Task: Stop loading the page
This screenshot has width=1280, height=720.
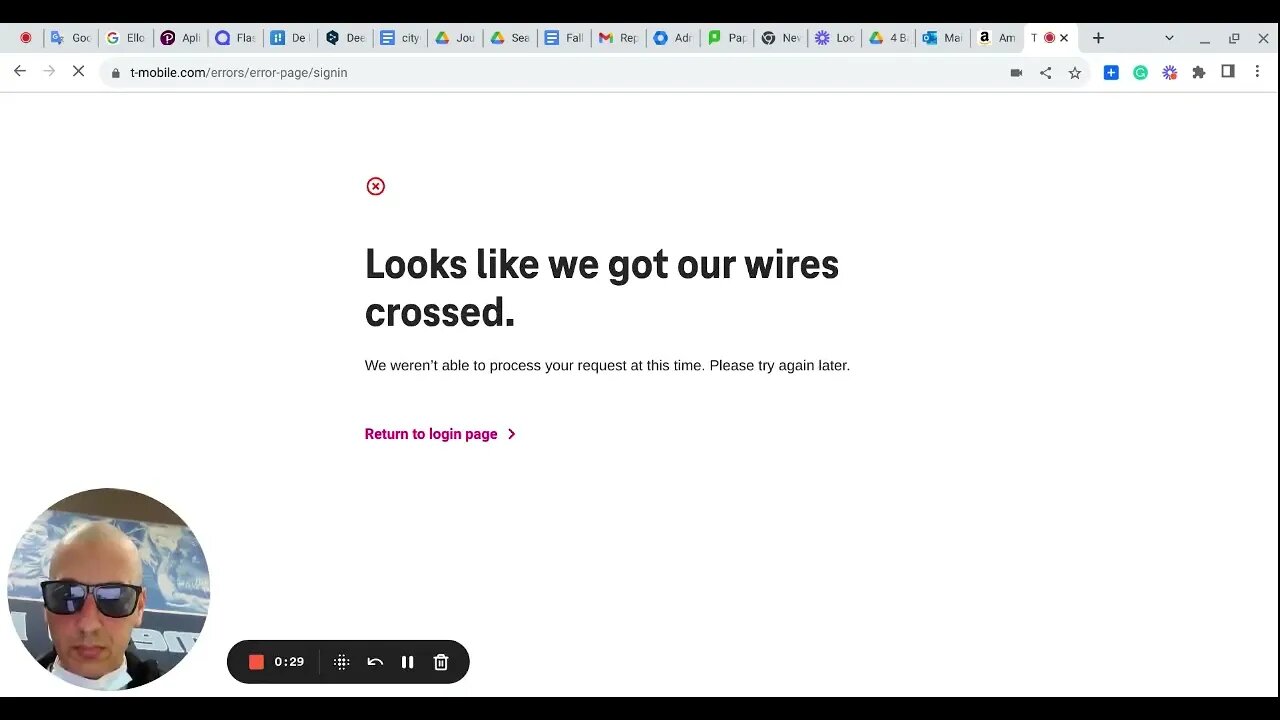Action: click(x=78, y=72)
